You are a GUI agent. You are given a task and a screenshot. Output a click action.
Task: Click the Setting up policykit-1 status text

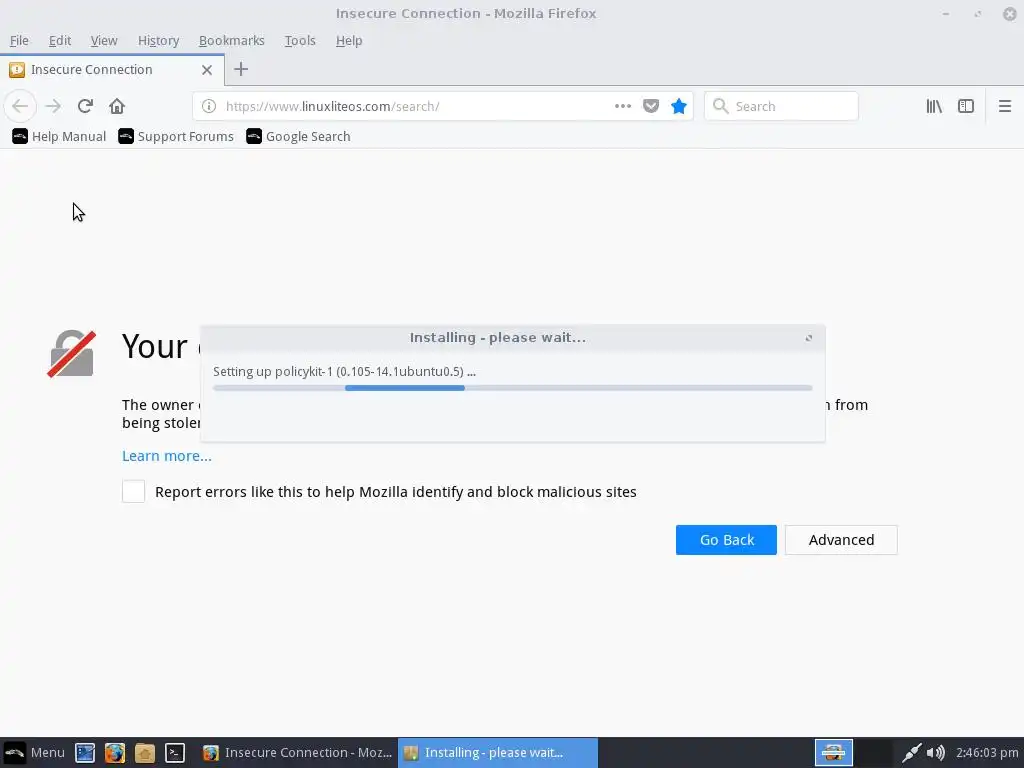tap(344, 372)
